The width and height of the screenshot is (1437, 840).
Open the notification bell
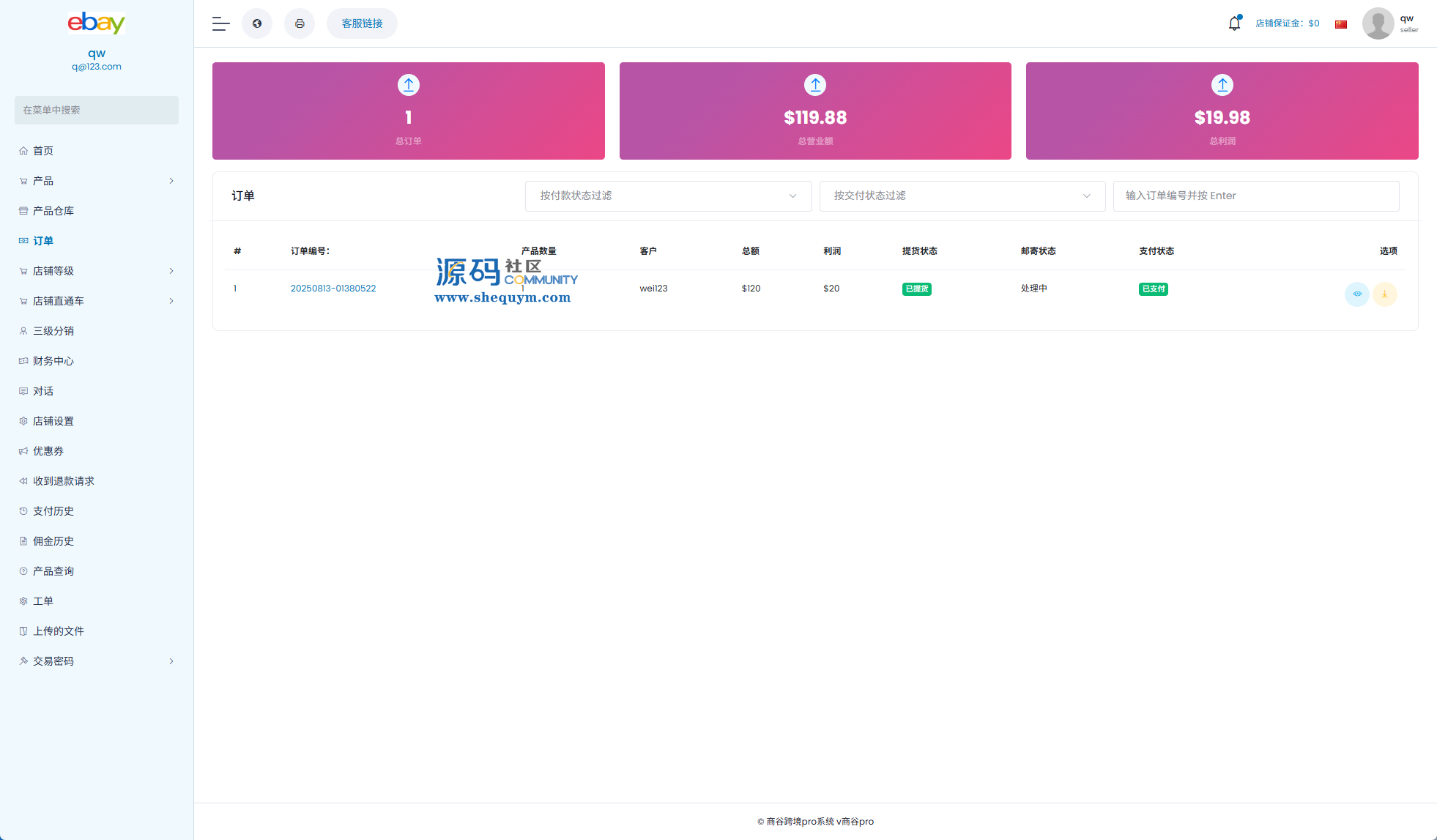(x=1234, y=23)
